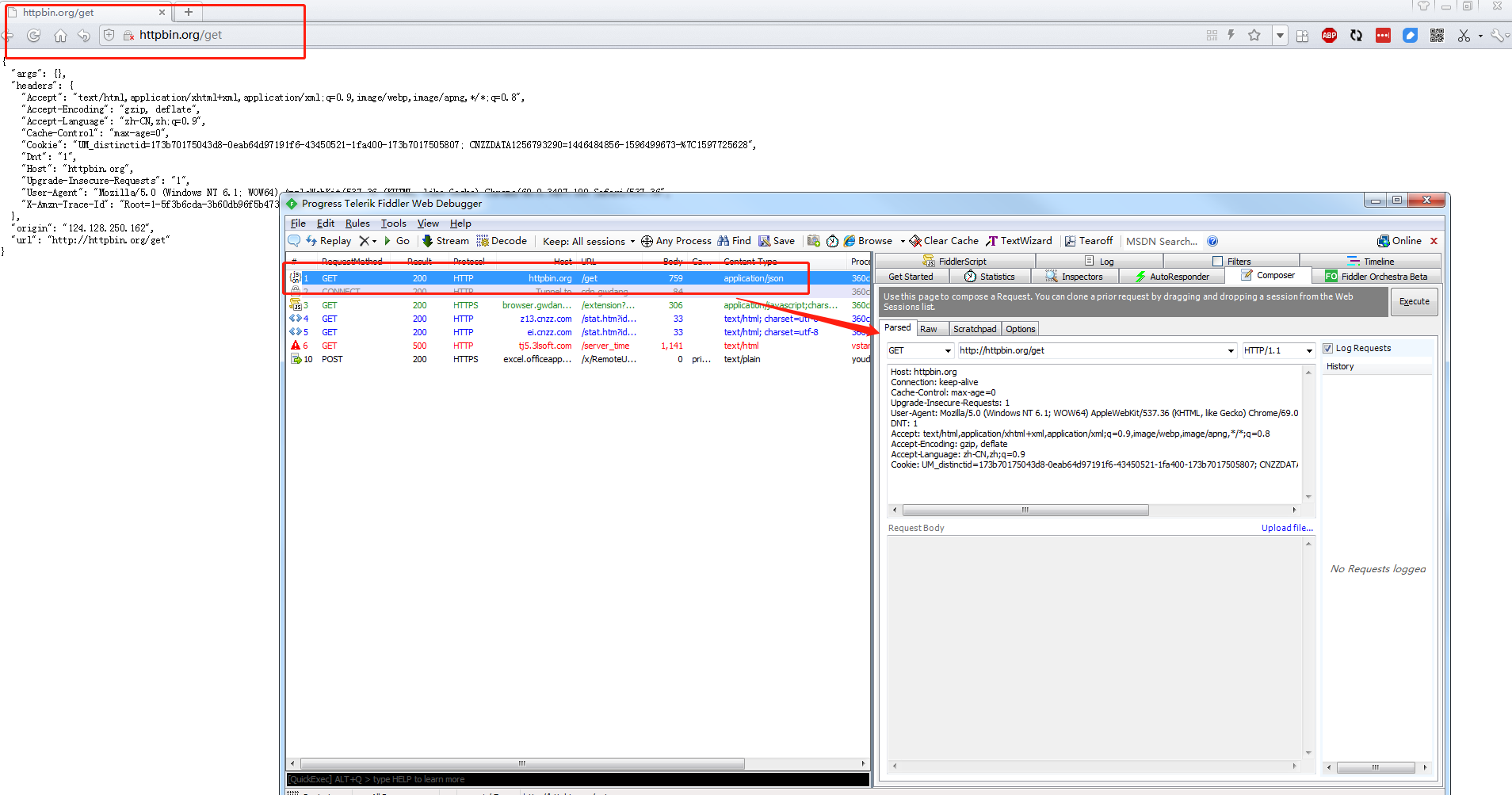Select session 3 browser.gwdan row
1512x795 pixels.
[x=578, y=305]
